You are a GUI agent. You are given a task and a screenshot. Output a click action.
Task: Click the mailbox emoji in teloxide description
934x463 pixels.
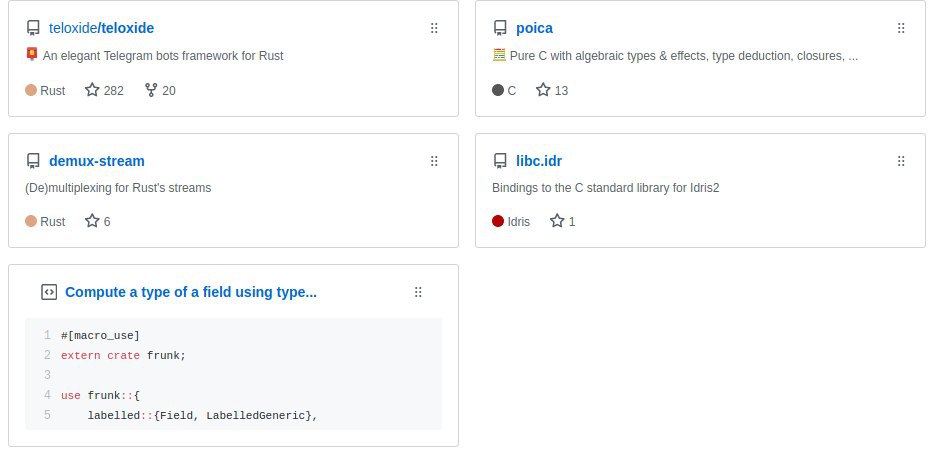tap(32, 55)
